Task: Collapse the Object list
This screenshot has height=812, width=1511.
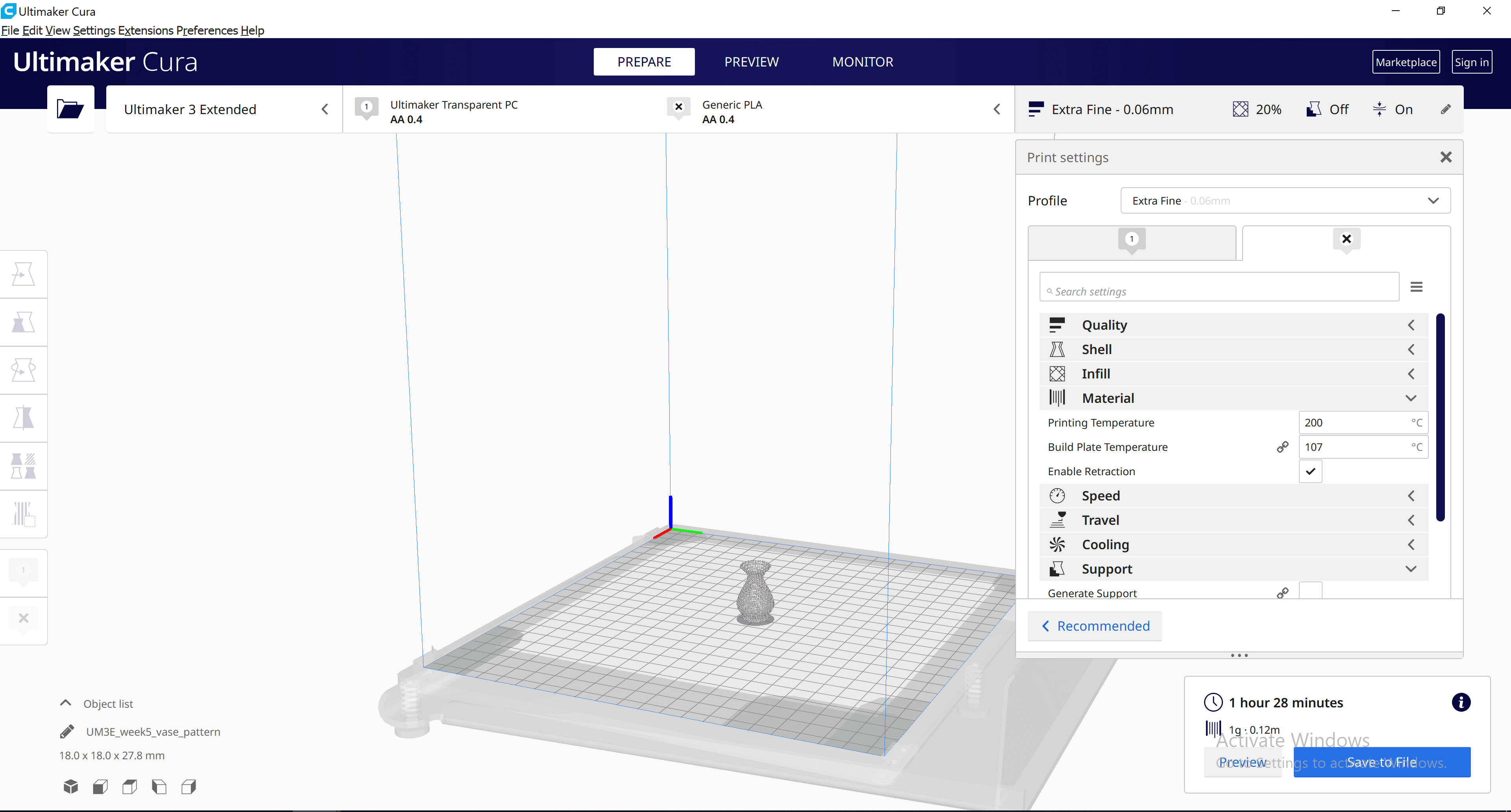Action: 66,703
